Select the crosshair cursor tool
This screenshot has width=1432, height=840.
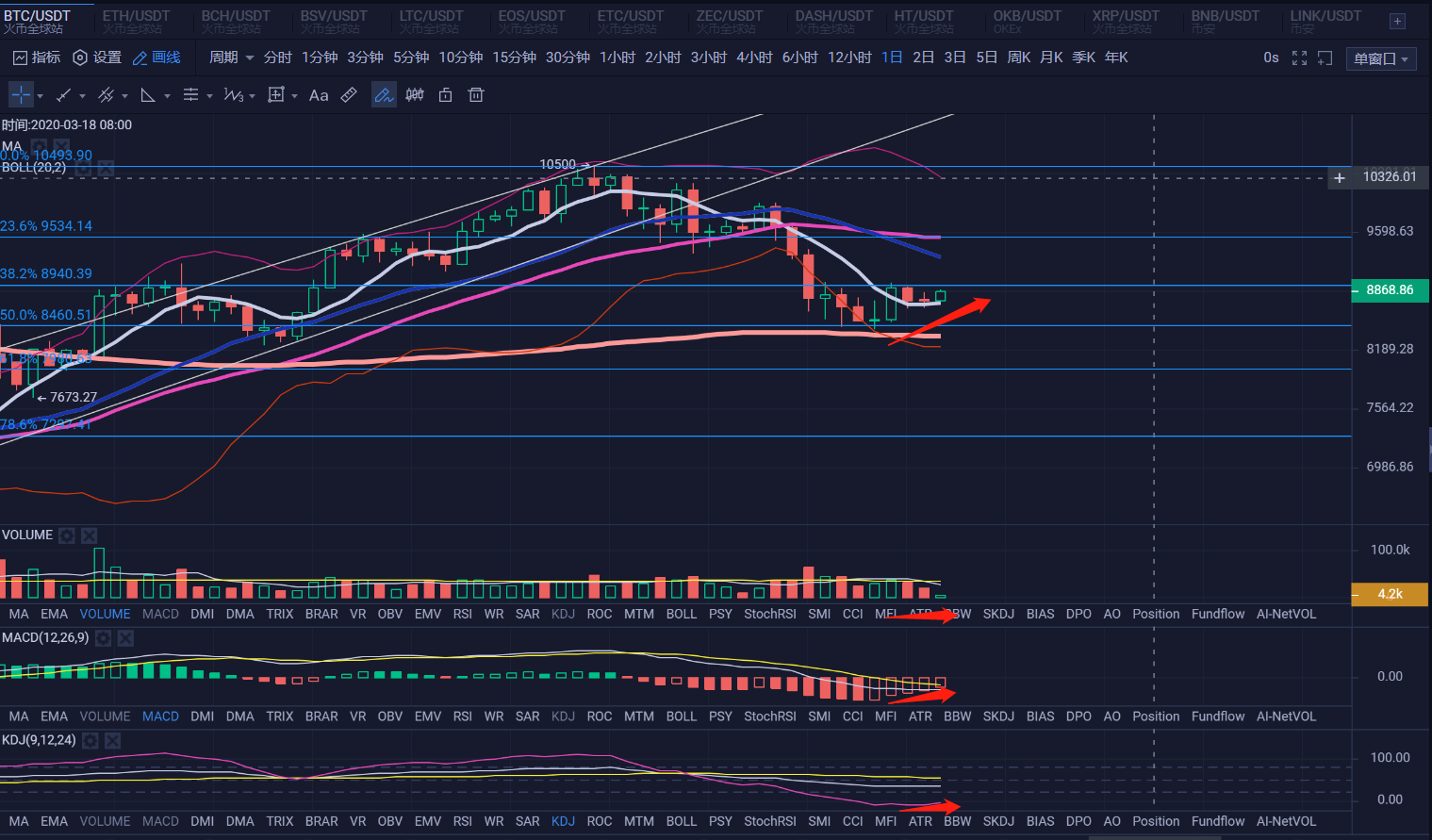21,95
